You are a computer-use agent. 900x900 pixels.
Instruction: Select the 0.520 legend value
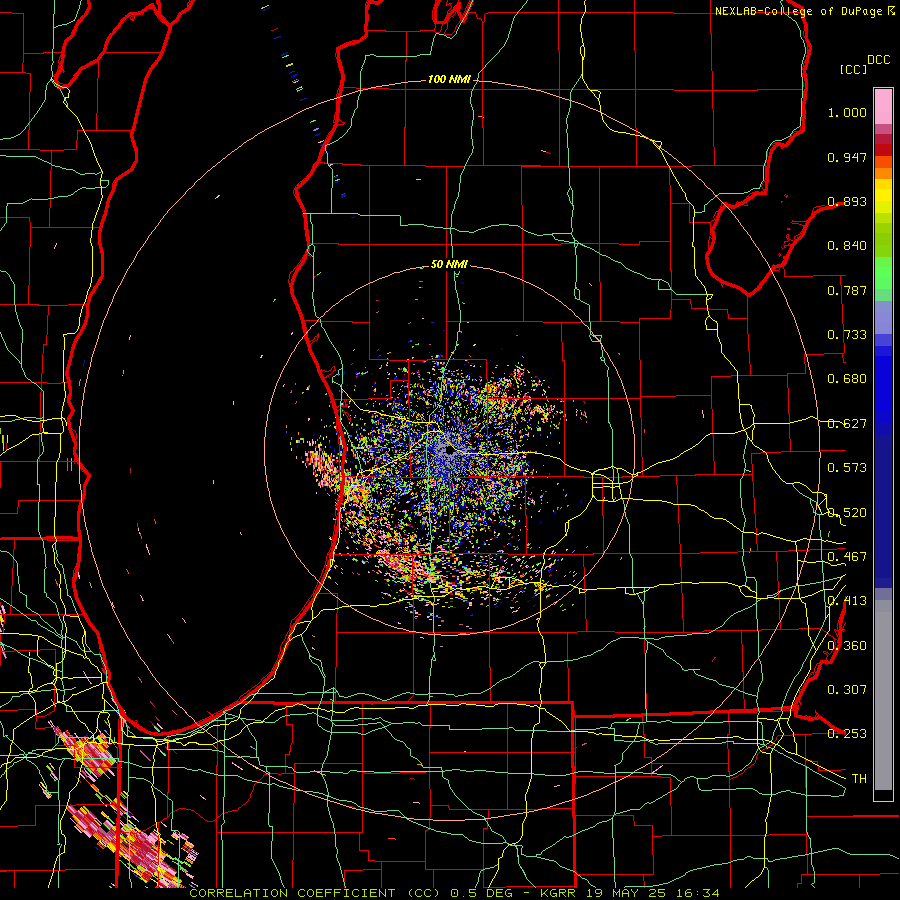click(847, 513)
